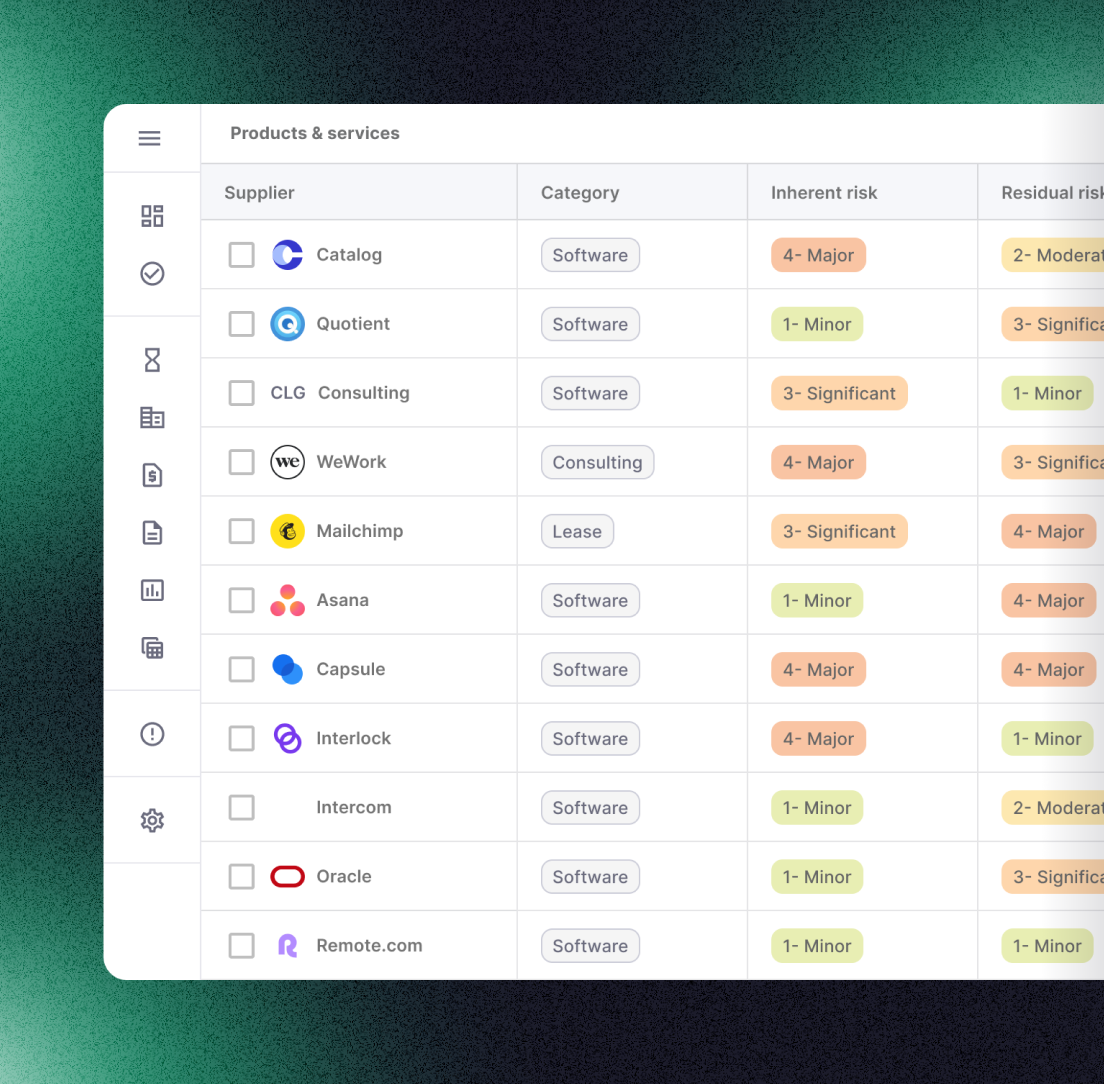Open the settings gear icon

point(152,820)
